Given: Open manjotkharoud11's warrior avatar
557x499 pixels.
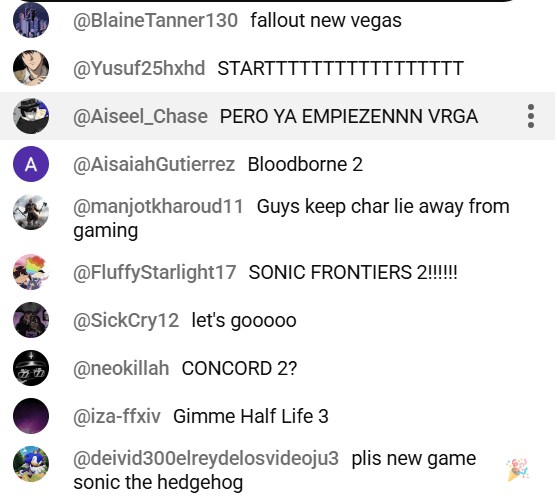Looking at the screenshot, I should (x=31, y=212).
